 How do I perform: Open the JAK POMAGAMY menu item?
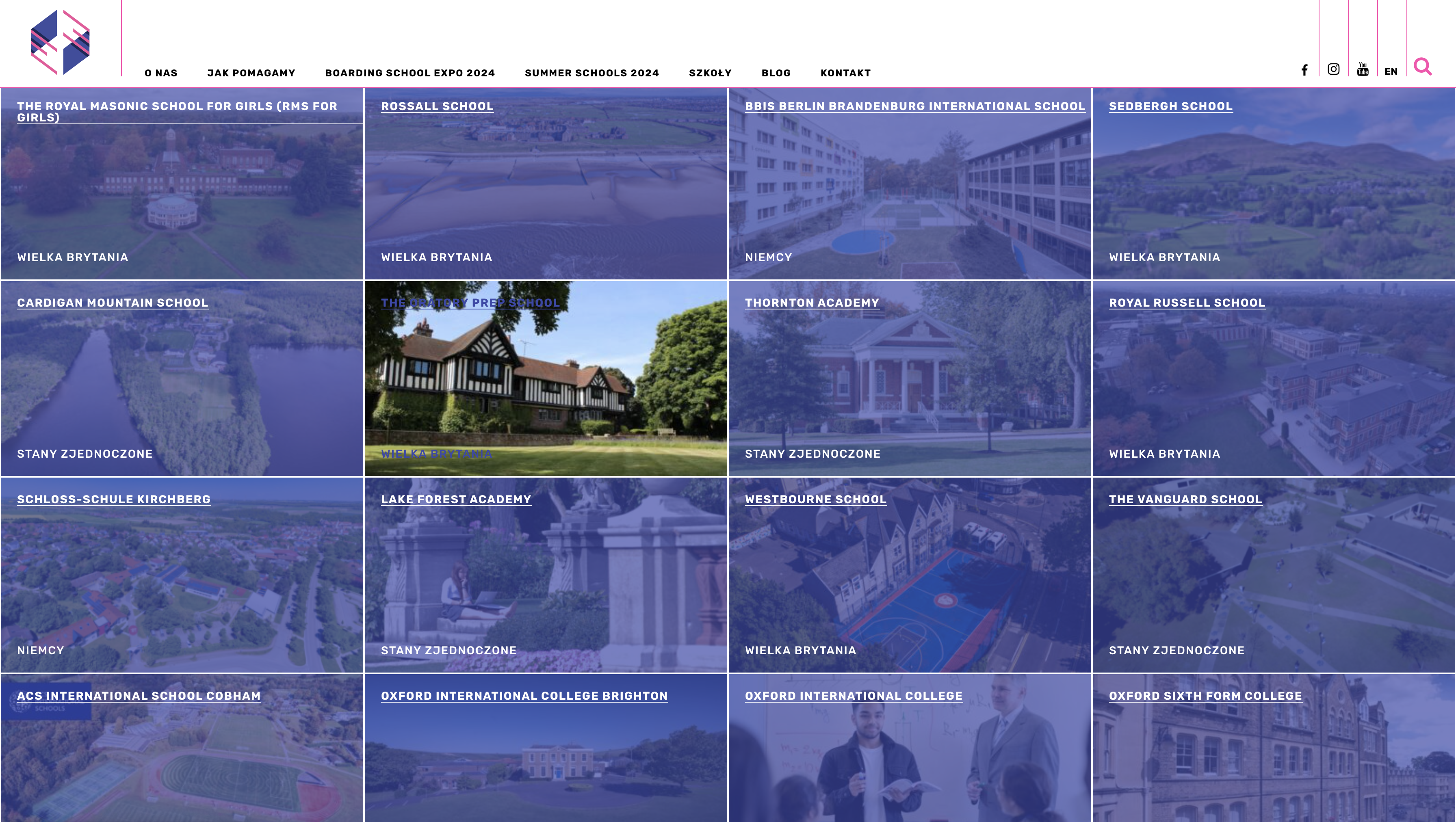(x=251, y=73)
